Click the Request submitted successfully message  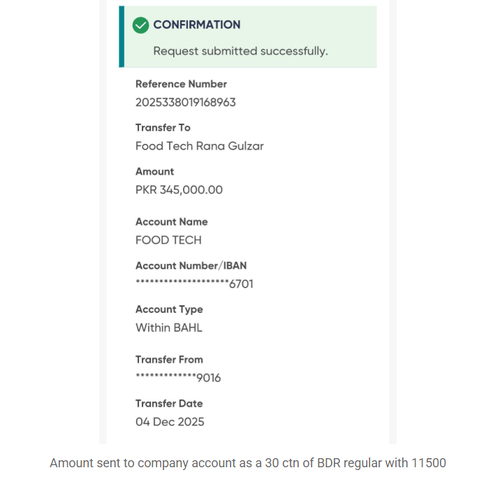pos(241,51)
